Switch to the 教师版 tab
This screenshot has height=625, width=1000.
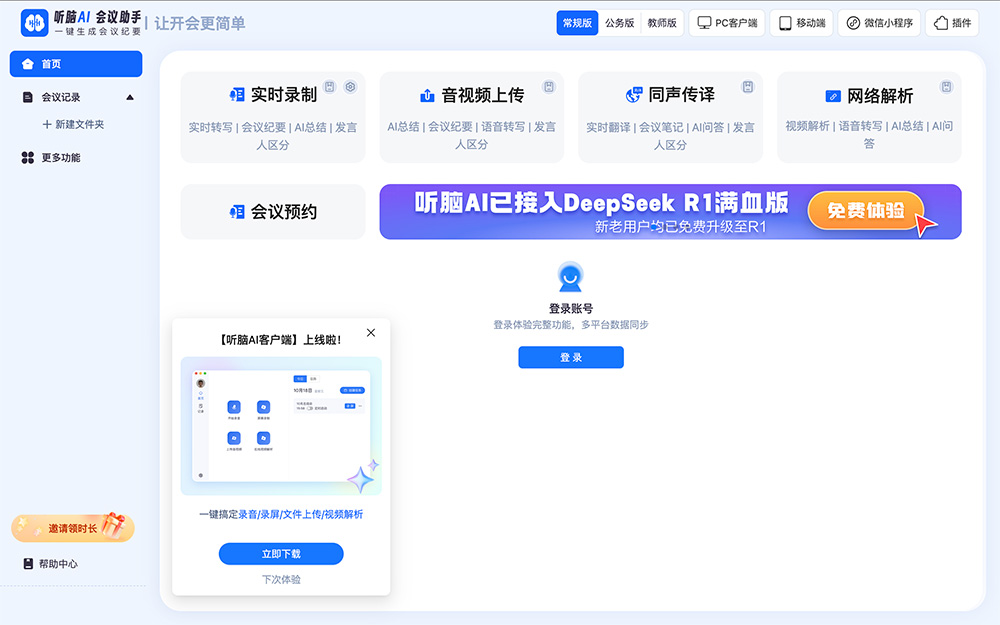[662, 23]
